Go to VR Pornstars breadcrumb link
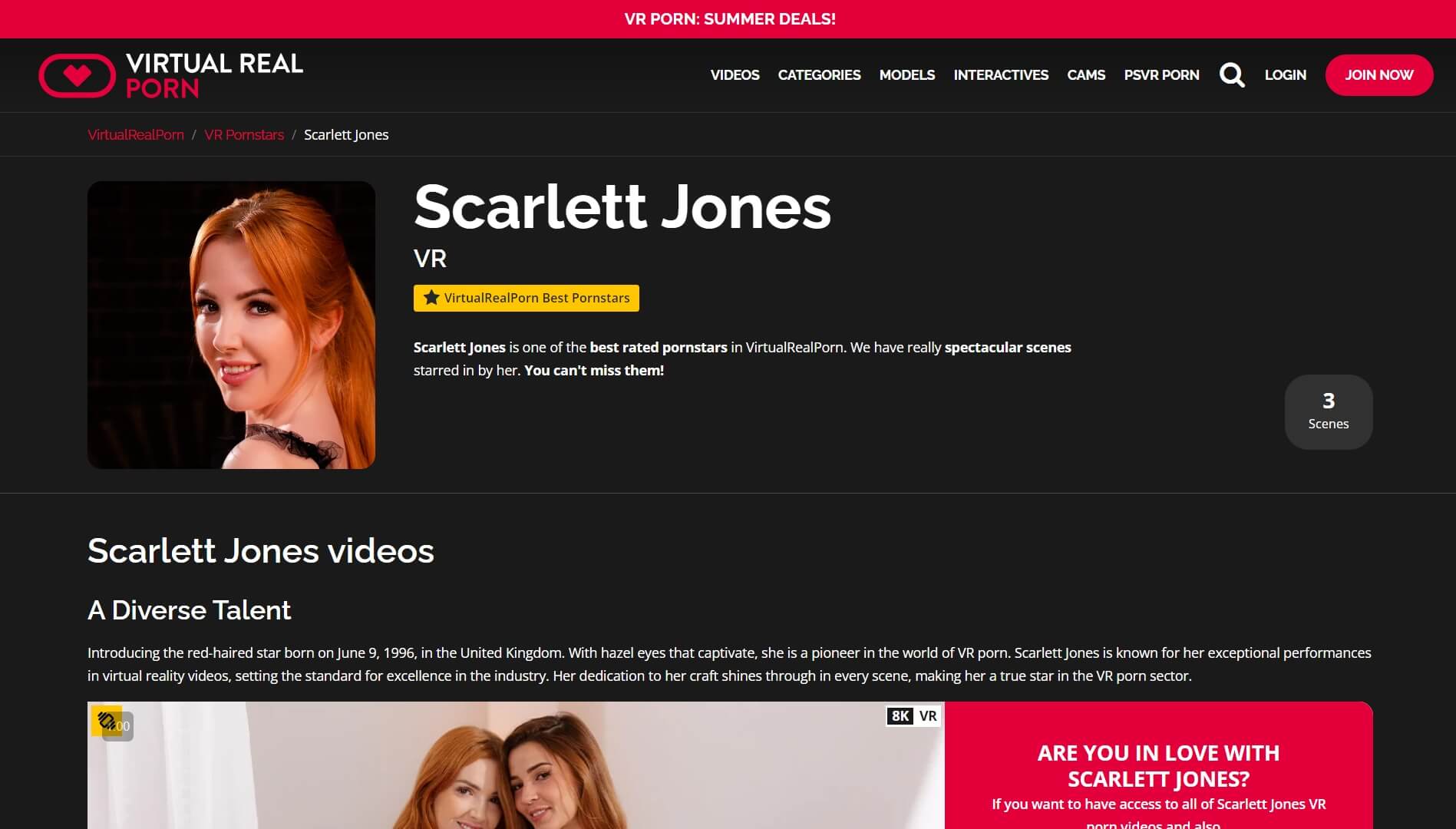This screenshot has height=829, width=1456. click(x=244, y=135)
